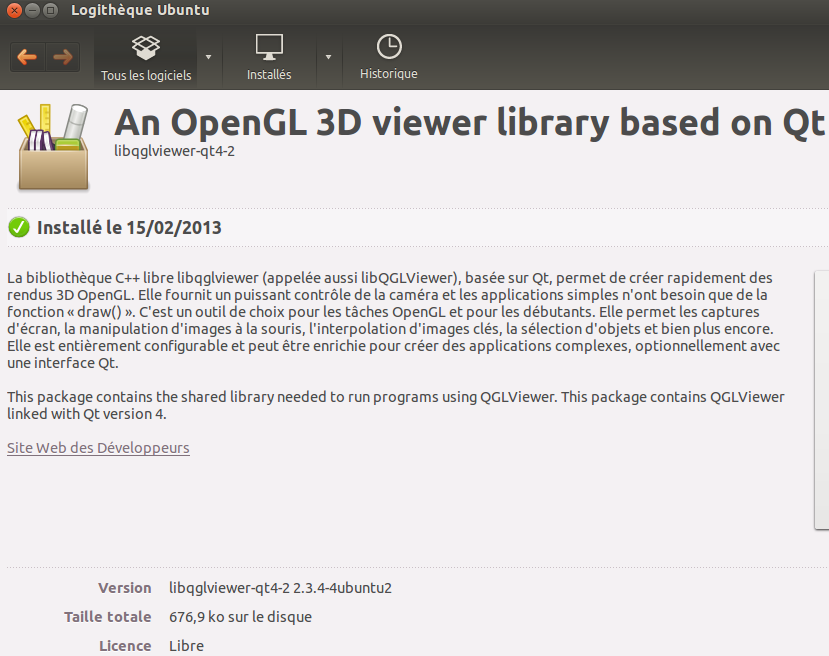Open the Site Web des Développeurs link
The width and height of the screenshot is (829, 656).
coord(98,448)
